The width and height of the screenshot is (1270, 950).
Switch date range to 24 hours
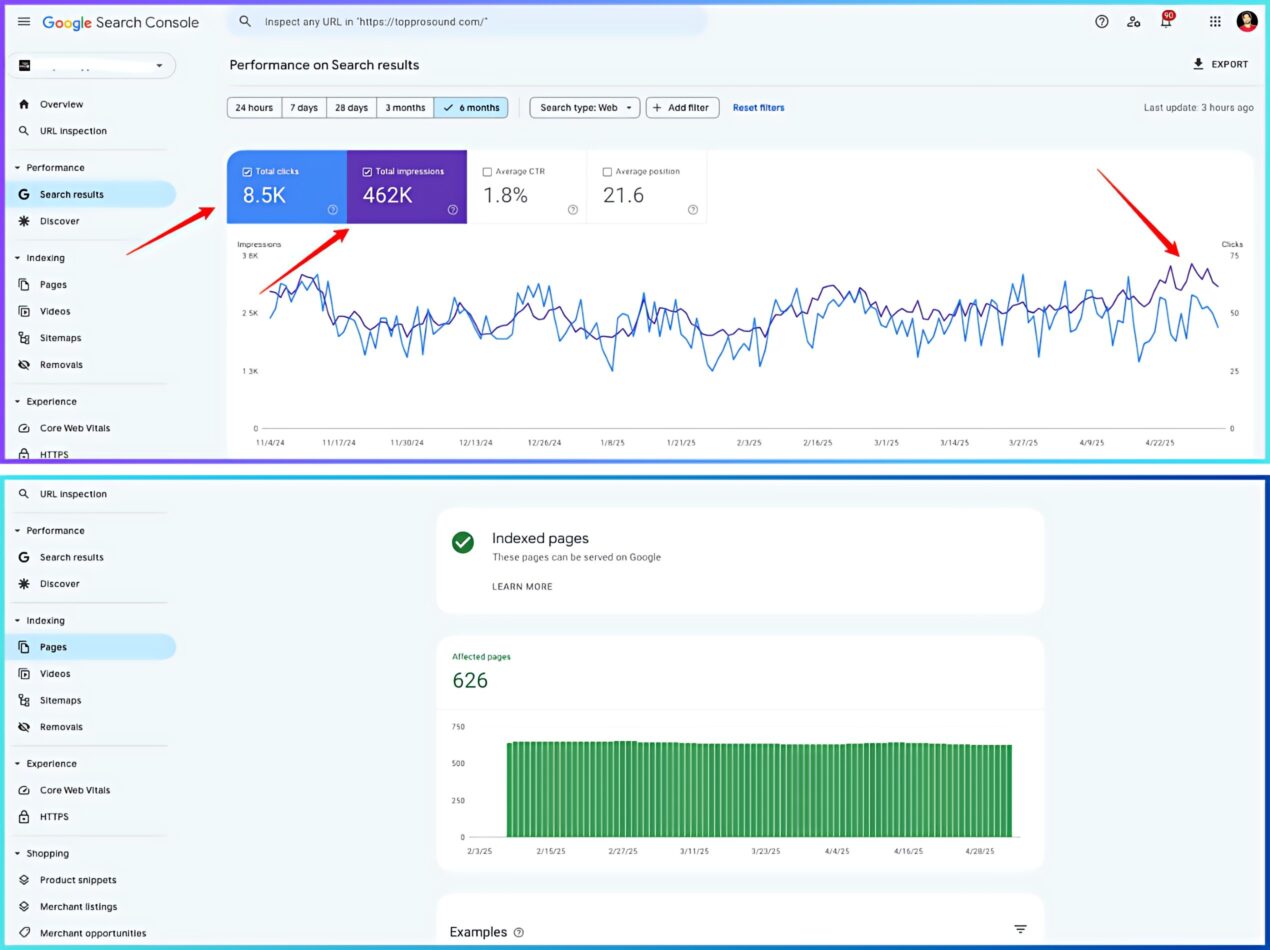point(254,108)
